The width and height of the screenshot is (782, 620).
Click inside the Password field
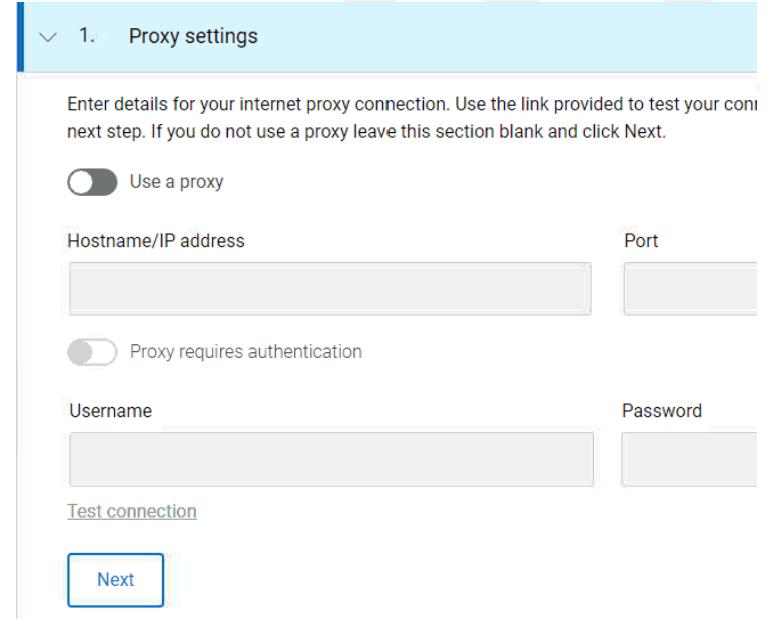click(x=690, y=459)
